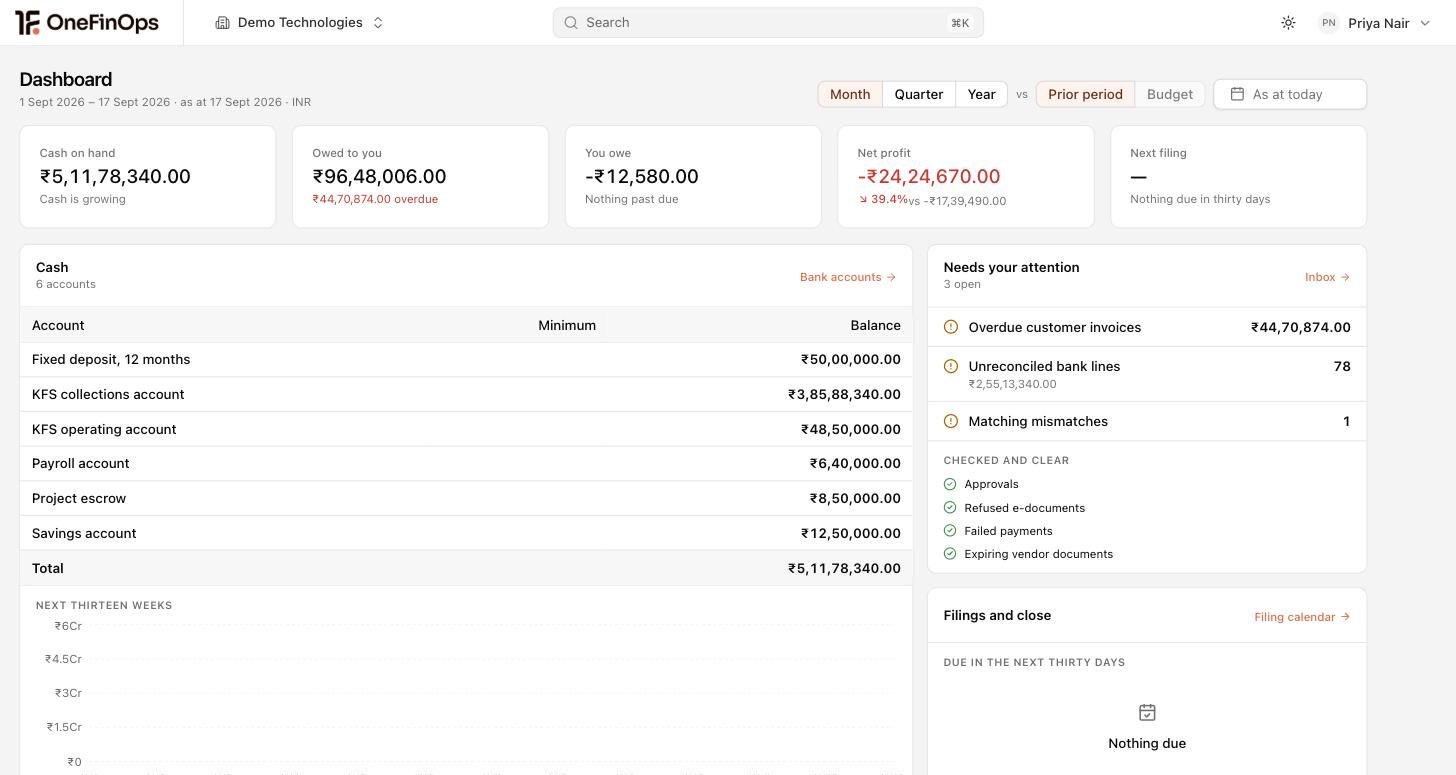
Task: Open the As at today date picker
Action: click(x=1290, y=94)
